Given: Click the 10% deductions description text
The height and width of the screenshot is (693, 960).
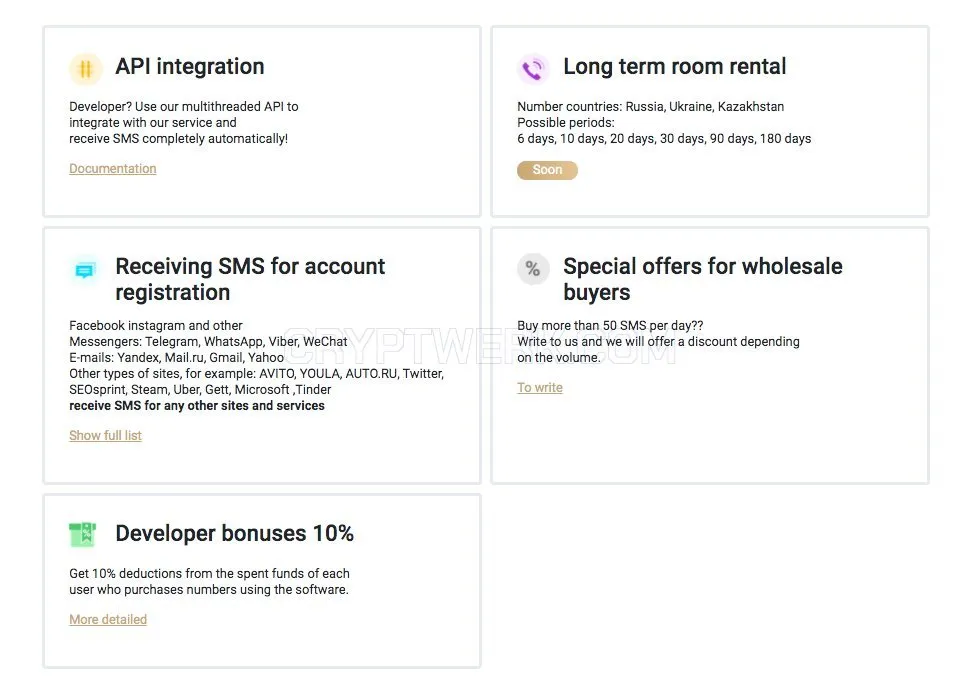Looking at the screenshot, I should coord(209,582).
